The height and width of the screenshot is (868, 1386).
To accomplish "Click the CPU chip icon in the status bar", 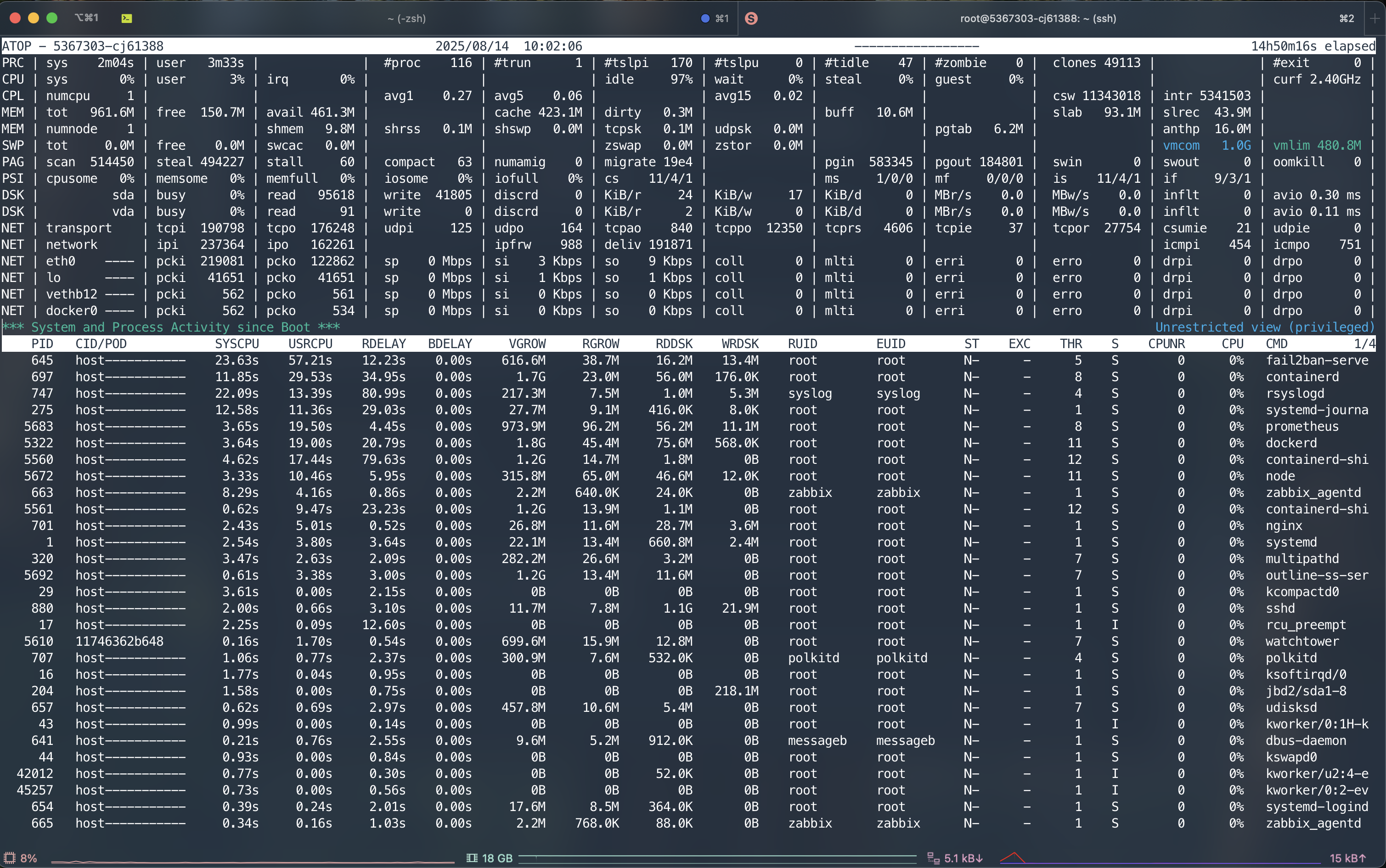I will [10, 858].
